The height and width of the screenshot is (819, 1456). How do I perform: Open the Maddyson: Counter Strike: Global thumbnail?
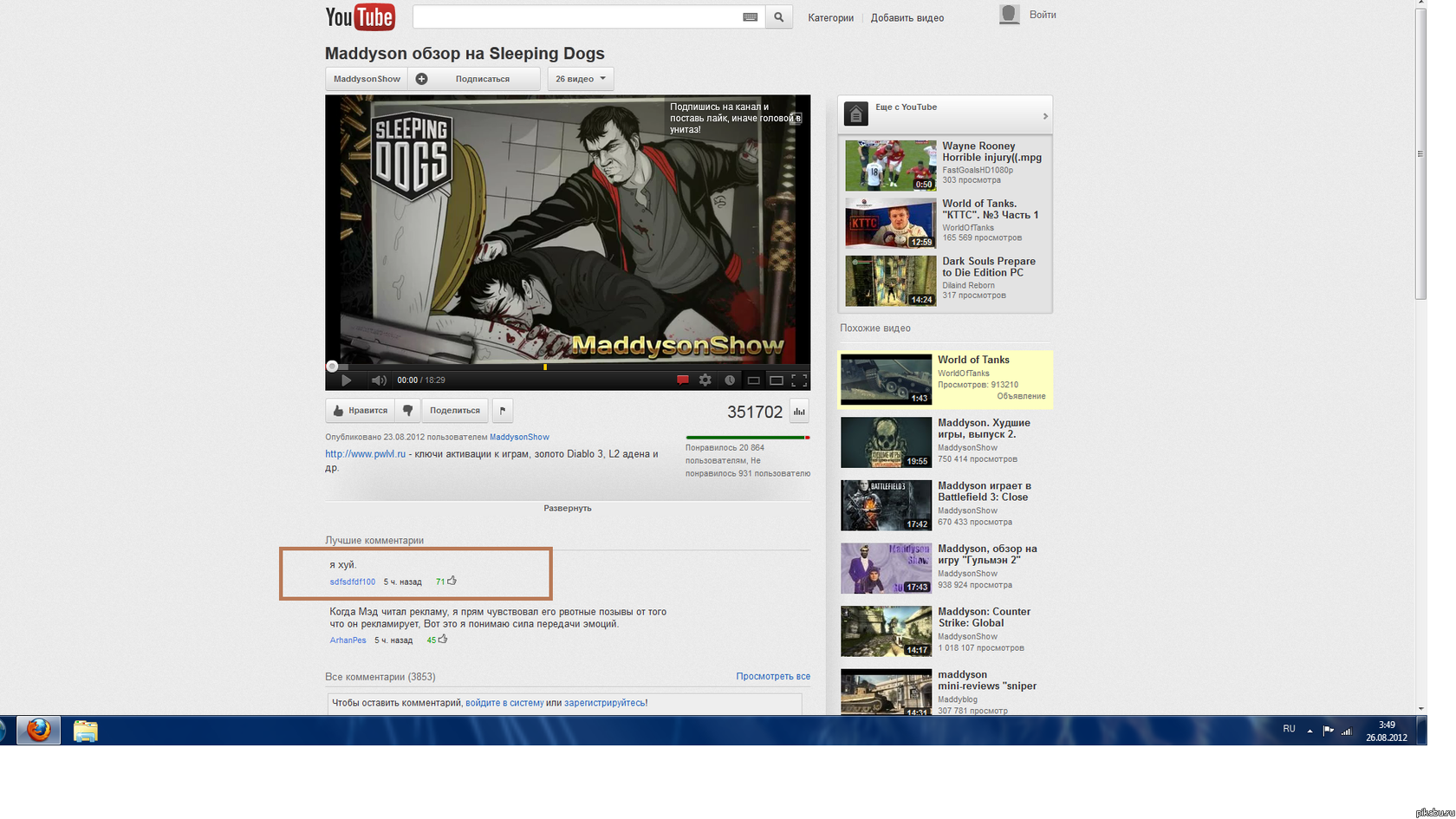coord(886,631)
